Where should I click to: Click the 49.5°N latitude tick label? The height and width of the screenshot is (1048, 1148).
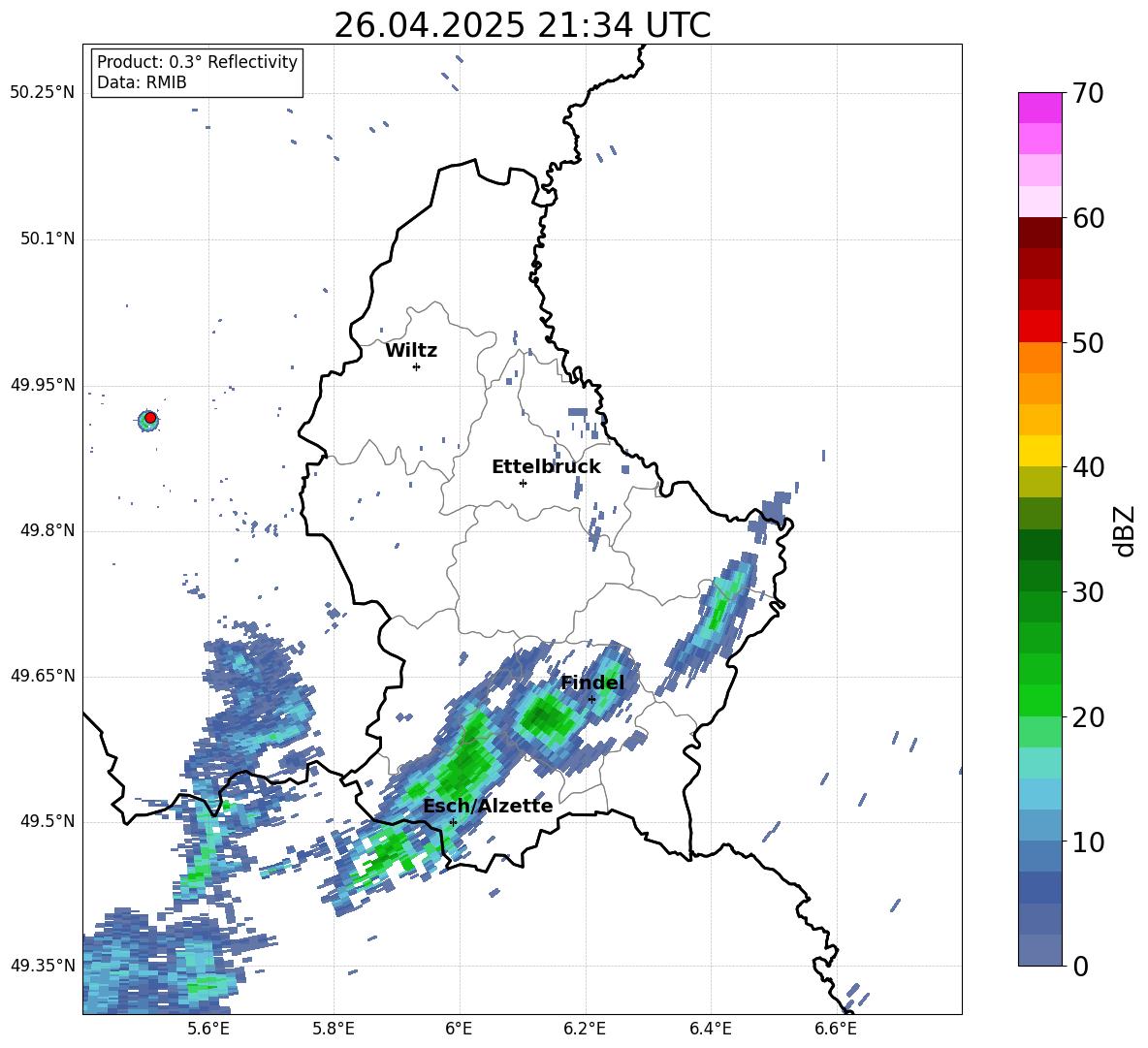48,821
